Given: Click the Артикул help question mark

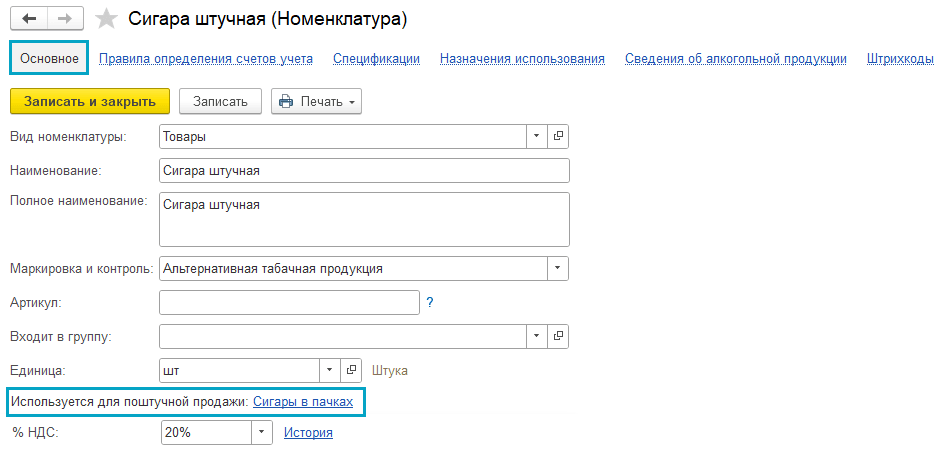Looking at the screenshot, I should (430, 302).
